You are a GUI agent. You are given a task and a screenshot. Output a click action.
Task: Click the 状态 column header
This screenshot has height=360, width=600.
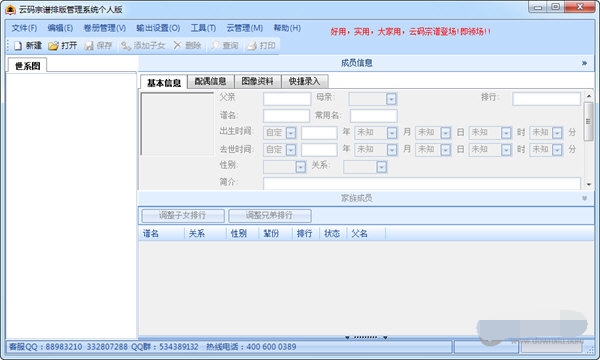pos(333,233)
